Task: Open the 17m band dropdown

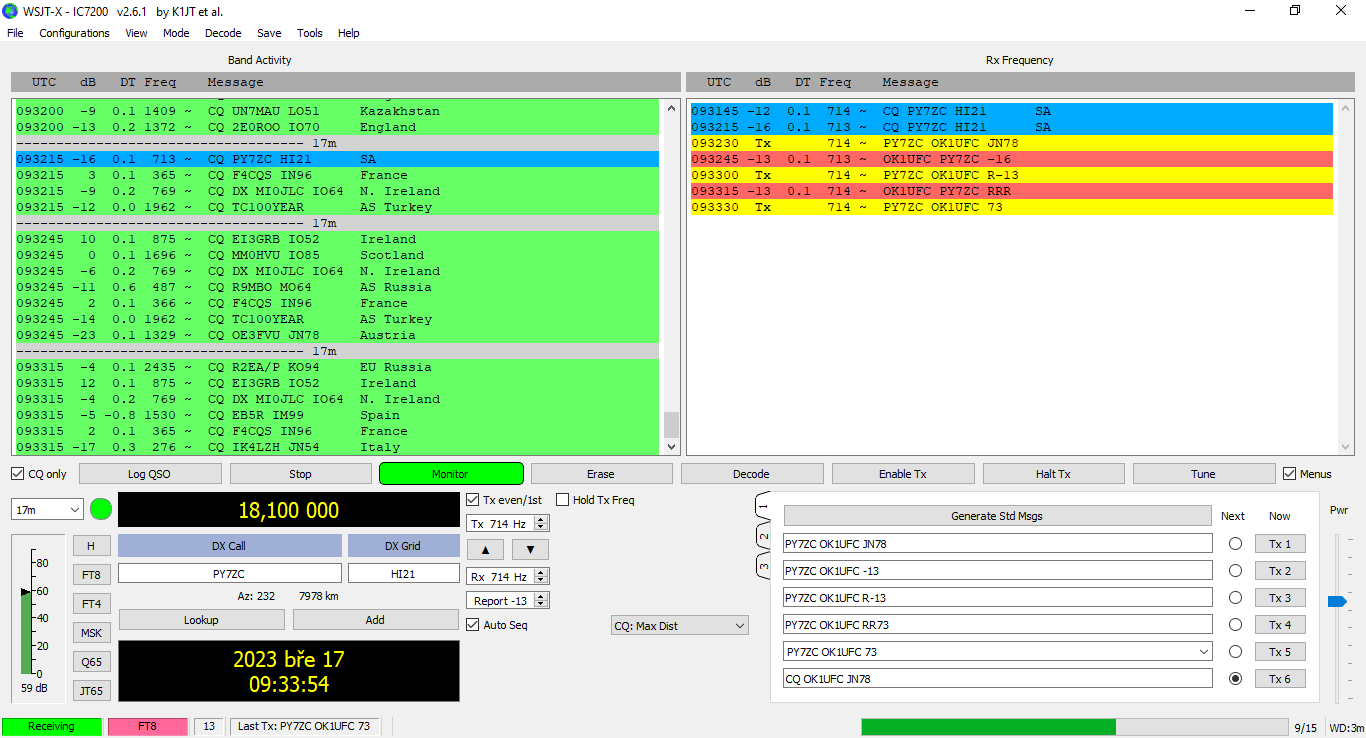Action: tap(47, 510)
